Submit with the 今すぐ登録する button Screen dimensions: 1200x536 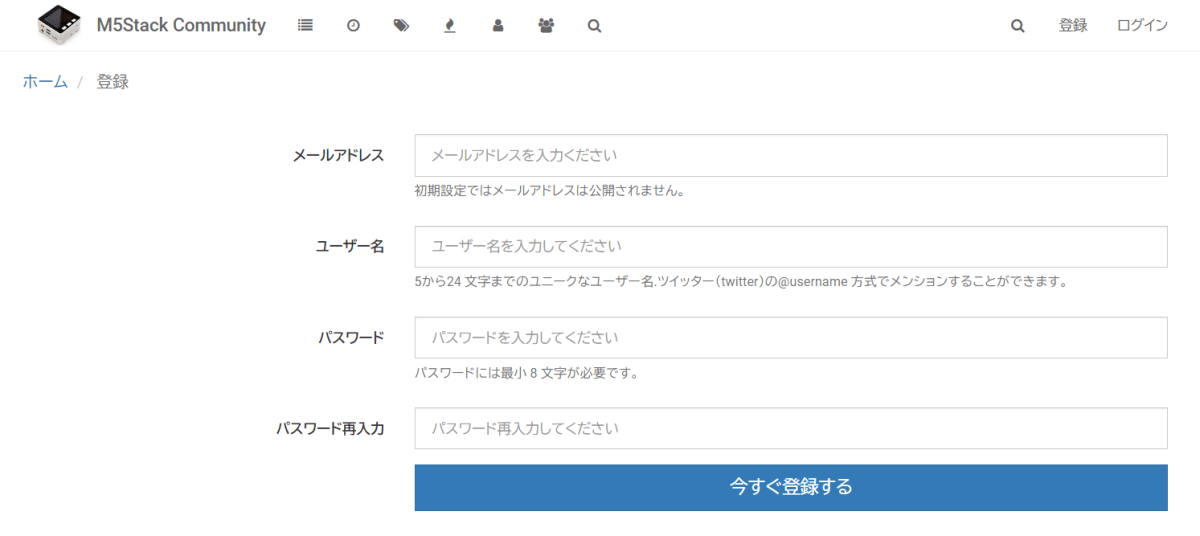791,487
